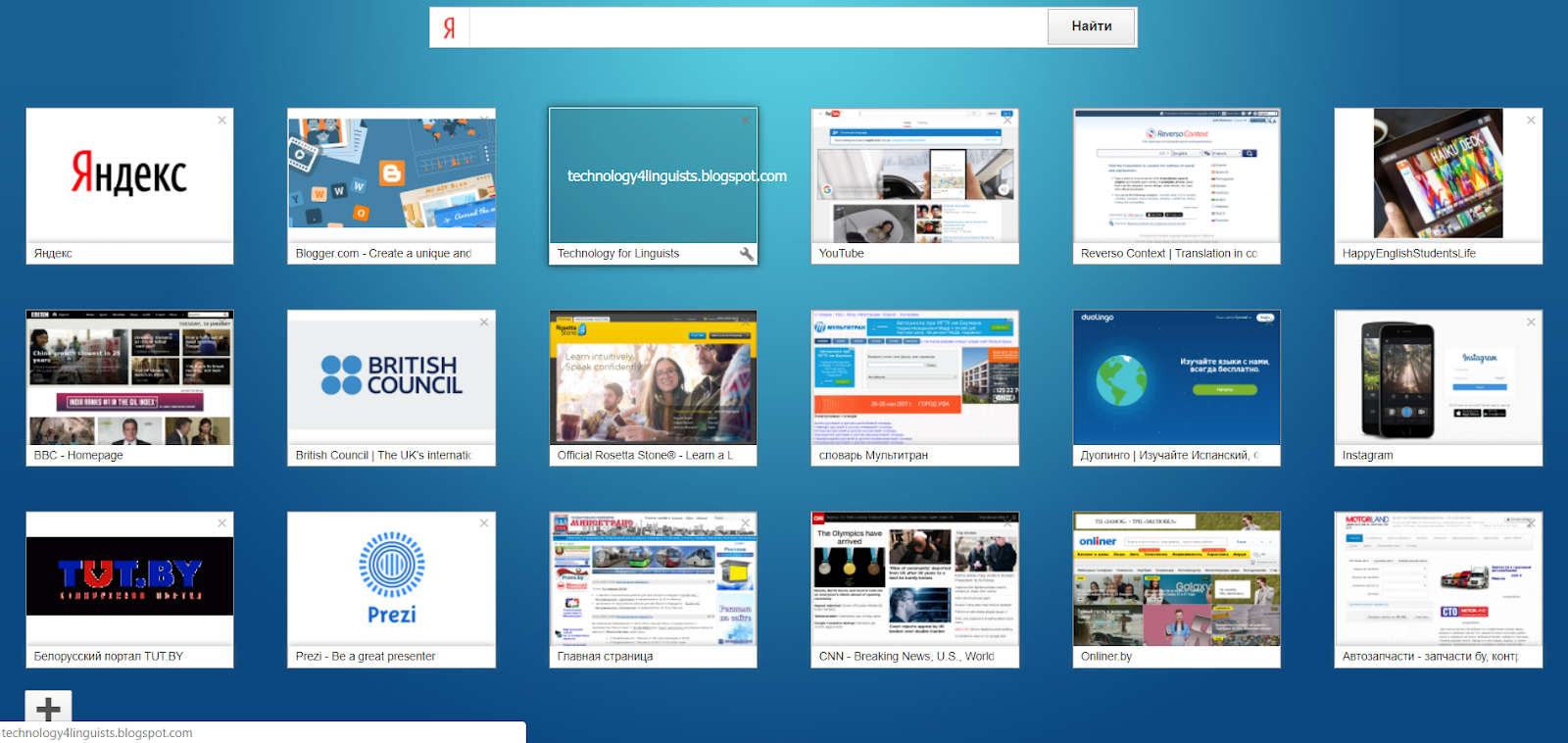Remove the Technology for Linguists tile

click(x=746, y=120)
